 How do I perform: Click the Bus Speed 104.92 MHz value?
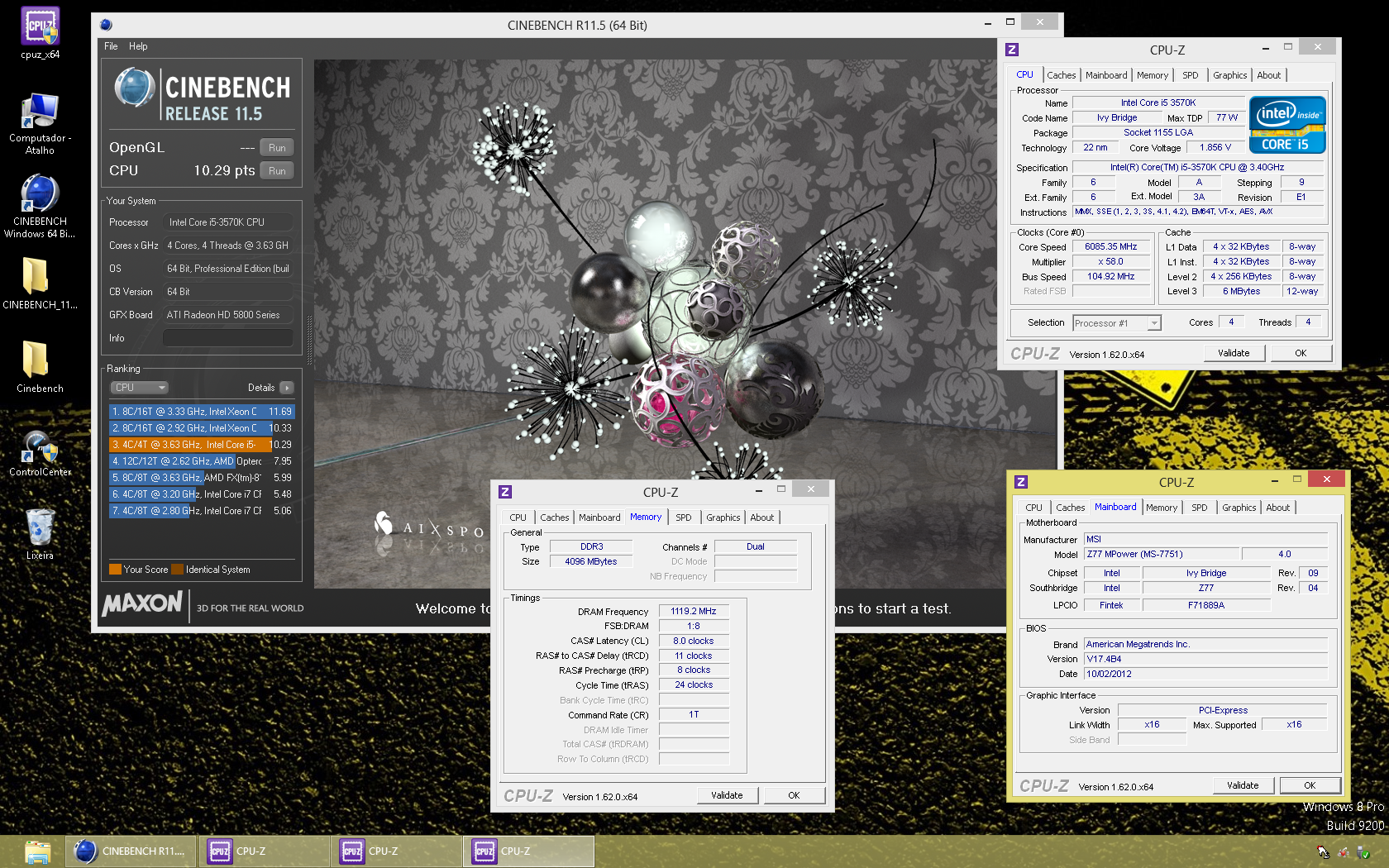coord(1111,277)
